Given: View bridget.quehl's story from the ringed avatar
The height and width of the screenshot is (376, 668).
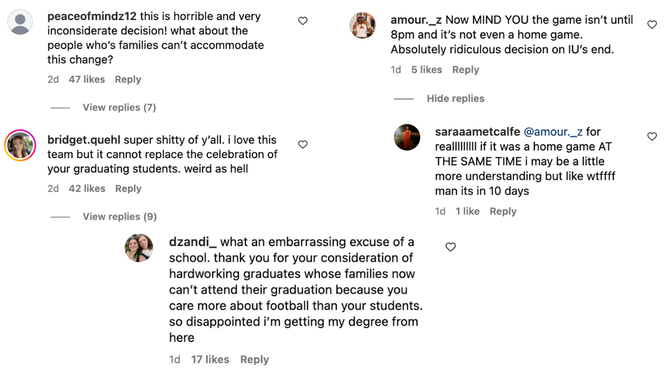Looking at the screenshot, I should pos(20,145).
